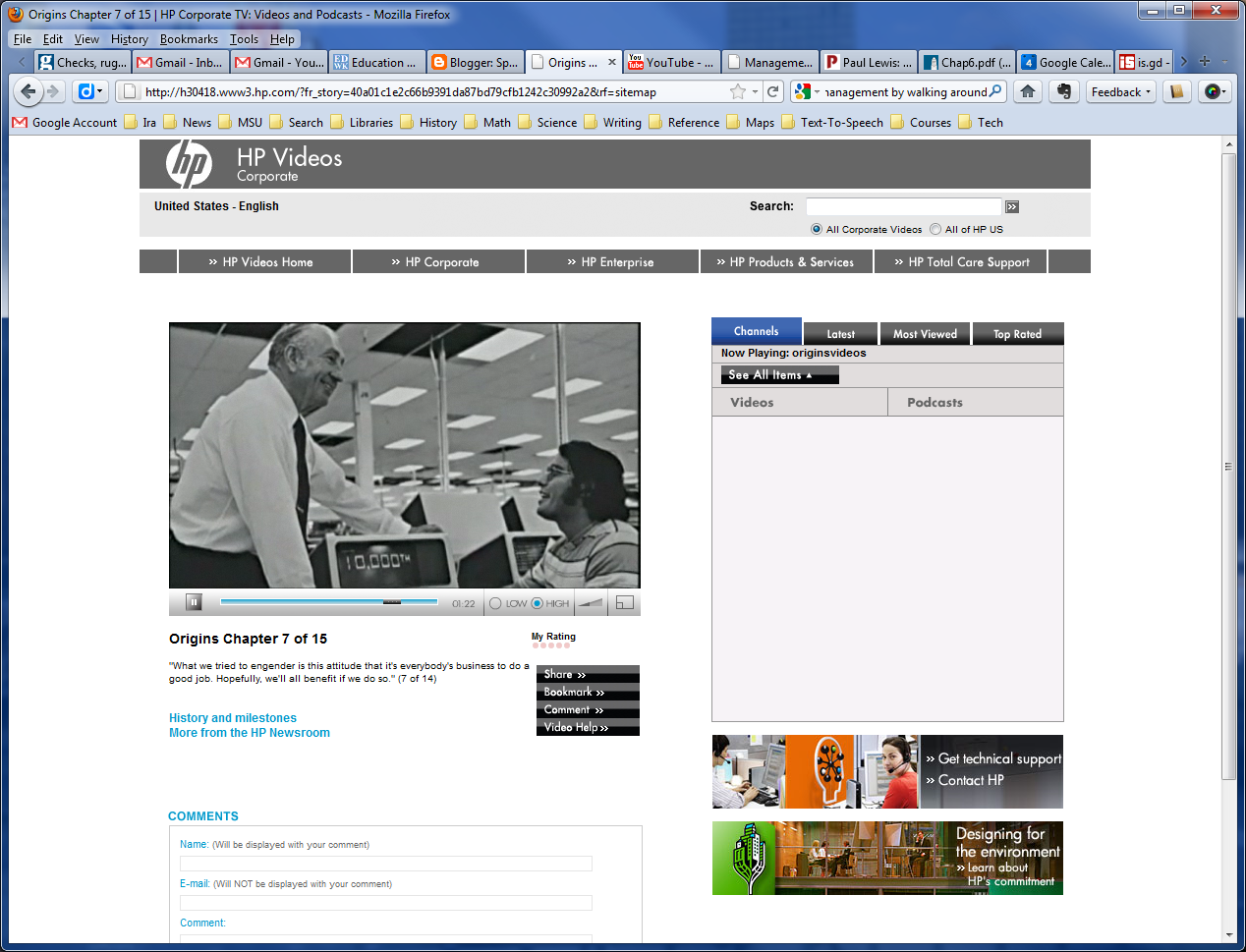Click the Firefox forward arrow

click(54, 91)
